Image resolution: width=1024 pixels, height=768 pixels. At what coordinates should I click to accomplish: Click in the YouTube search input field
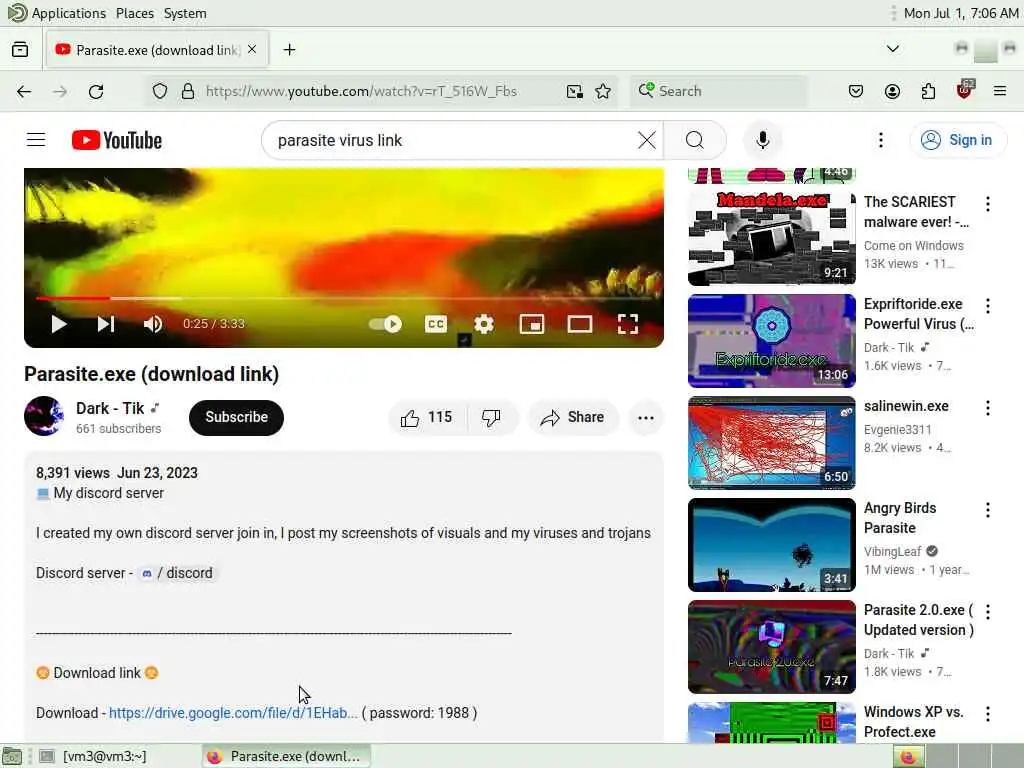tap(451, 140)
